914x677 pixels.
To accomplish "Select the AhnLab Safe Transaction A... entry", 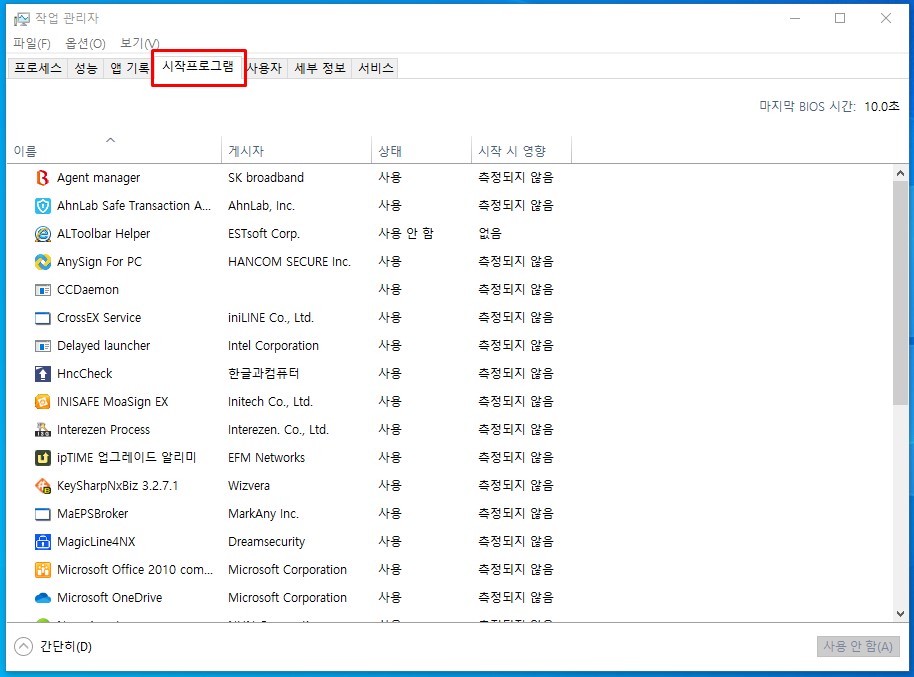I will point(133,205).
